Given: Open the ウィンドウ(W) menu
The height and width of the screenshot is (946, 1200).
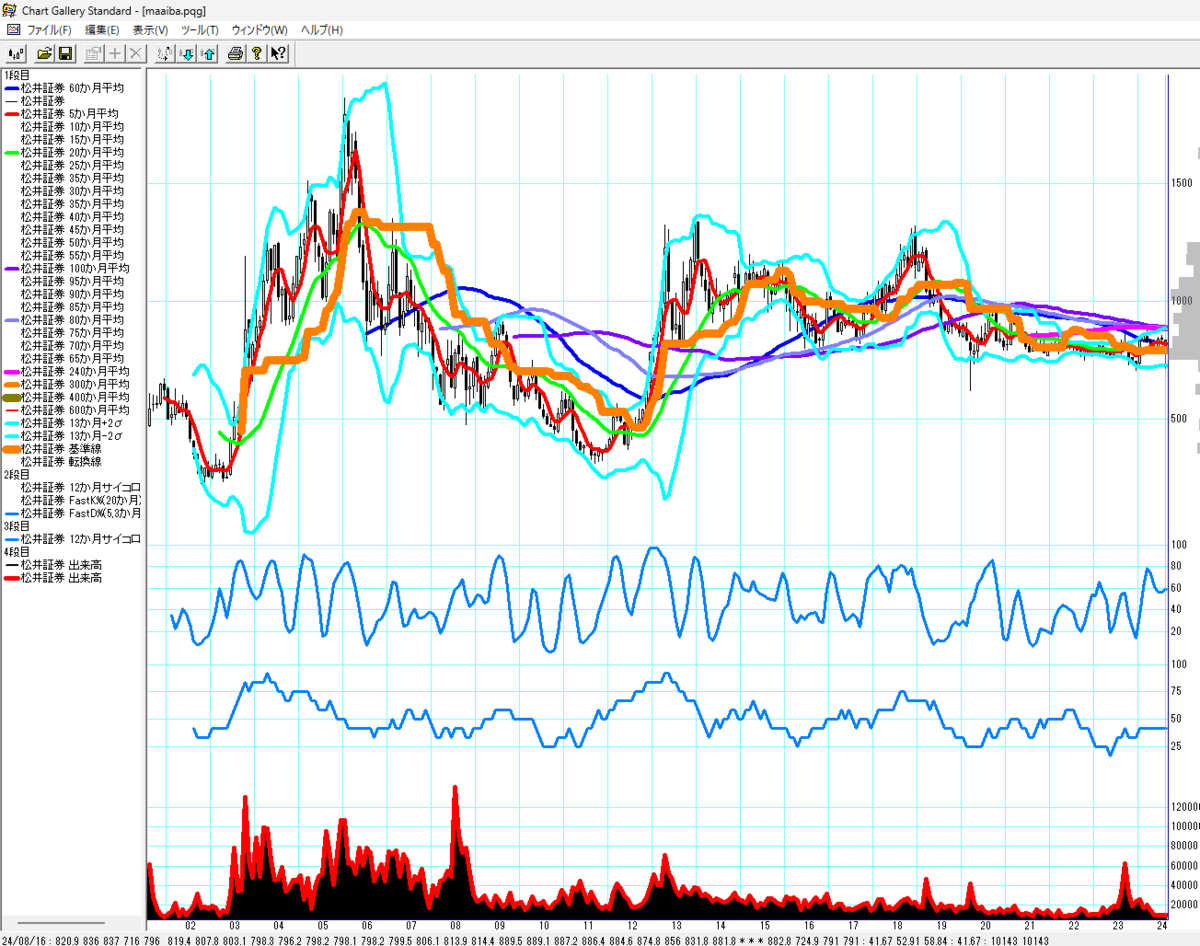Looking at the screenshot, I should 259,30.
